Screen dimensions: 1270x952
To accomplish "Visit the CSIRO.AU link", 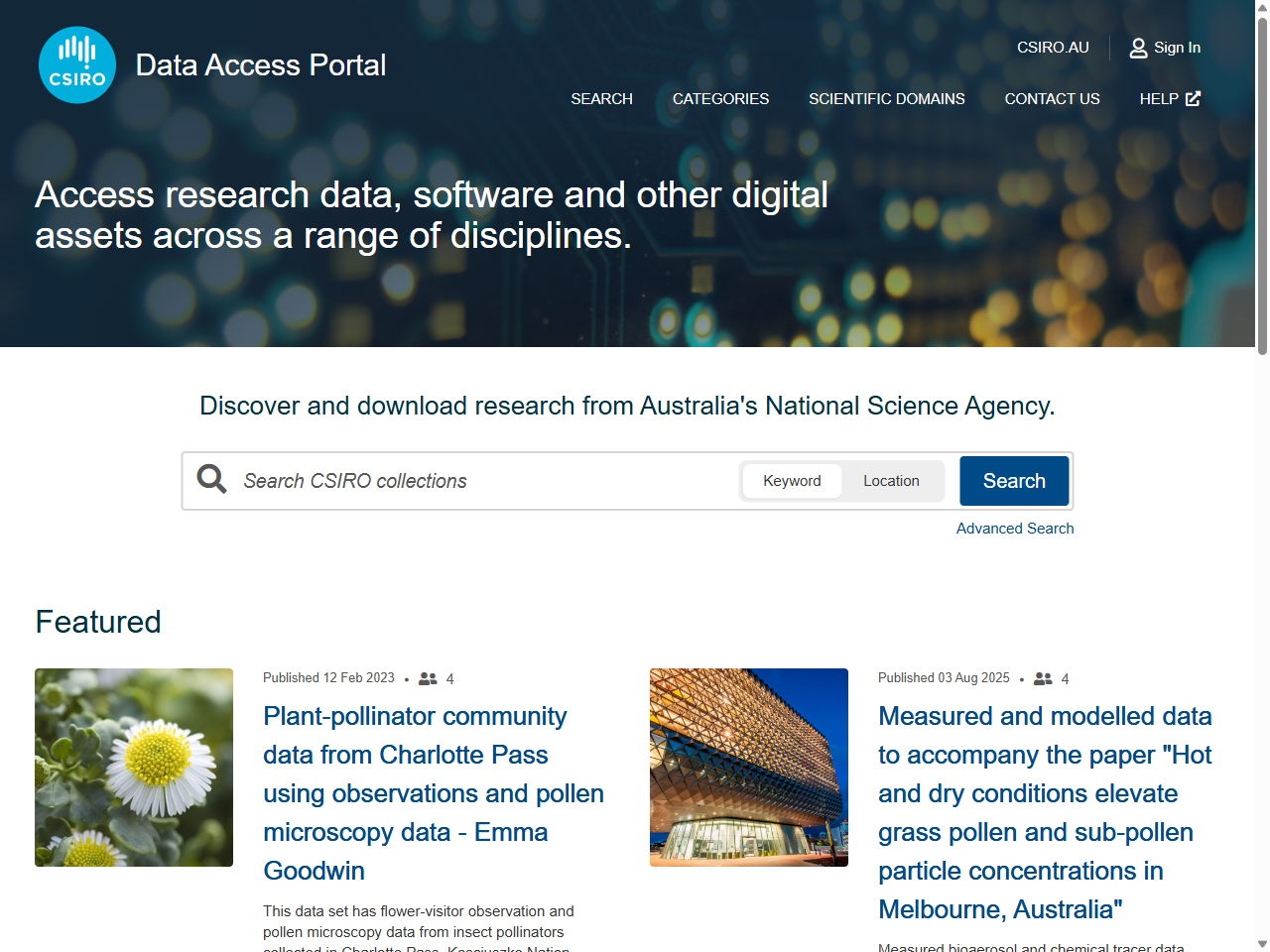I will (1053, 47).
